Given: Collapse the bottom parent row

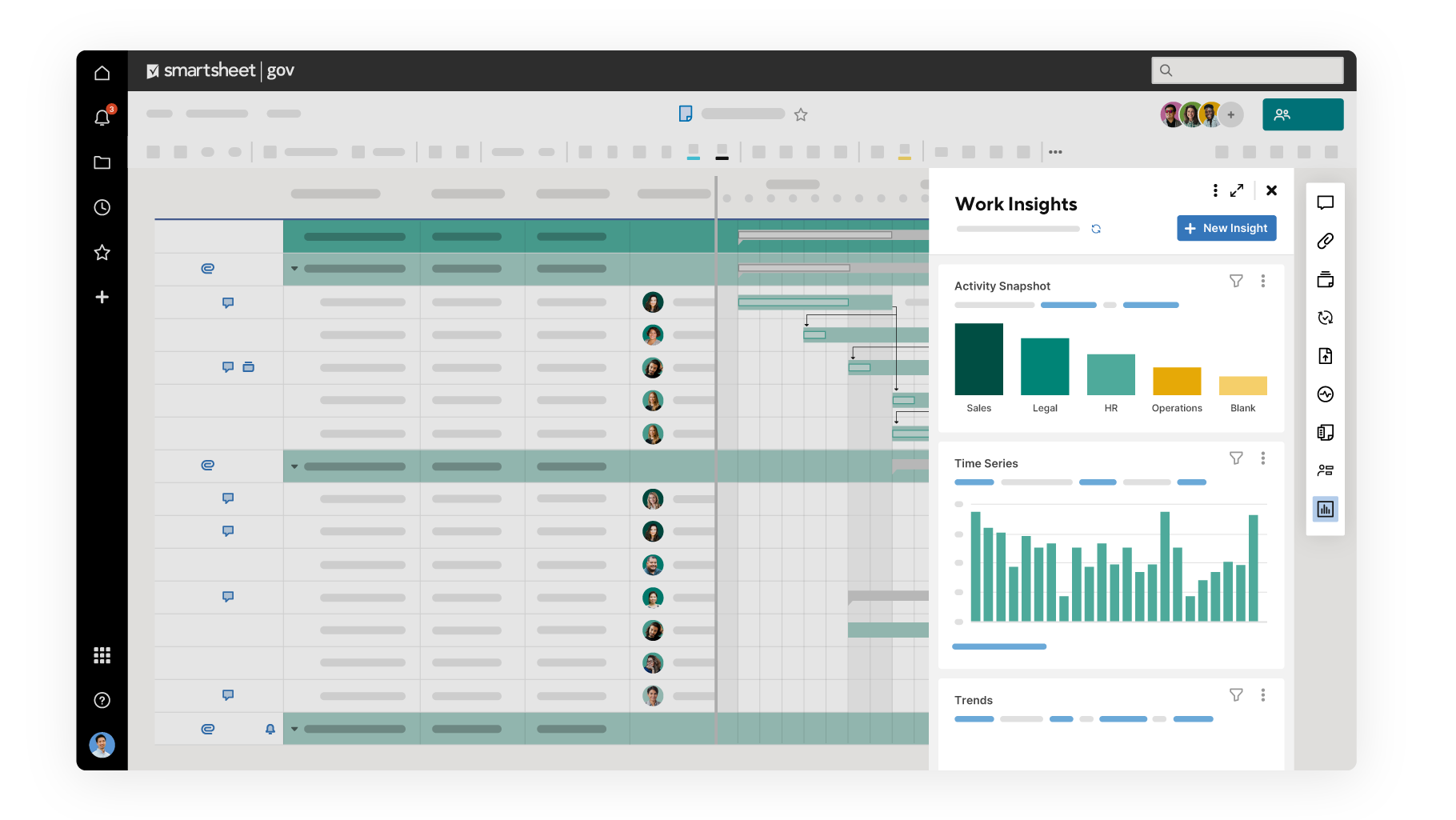Looking at the screenshot, I should [x=294, y=729].
